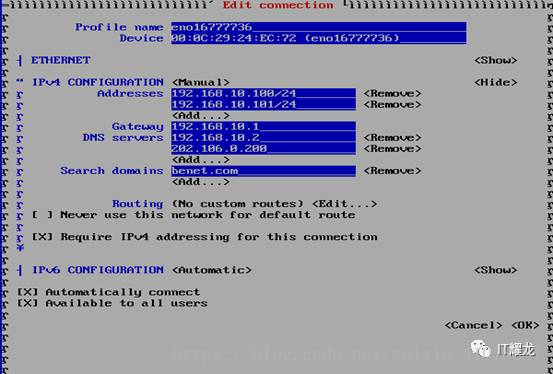This screenshot has height=374, width=553.
Task: Click the Routing label
Action: pyautogui.click(x=138, y=204)
